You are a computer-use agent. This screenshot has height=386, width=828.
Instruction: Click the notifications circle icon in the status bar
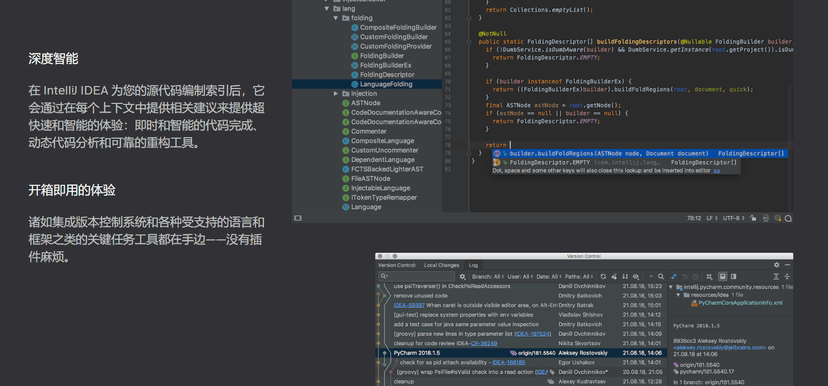coord(788,218)
